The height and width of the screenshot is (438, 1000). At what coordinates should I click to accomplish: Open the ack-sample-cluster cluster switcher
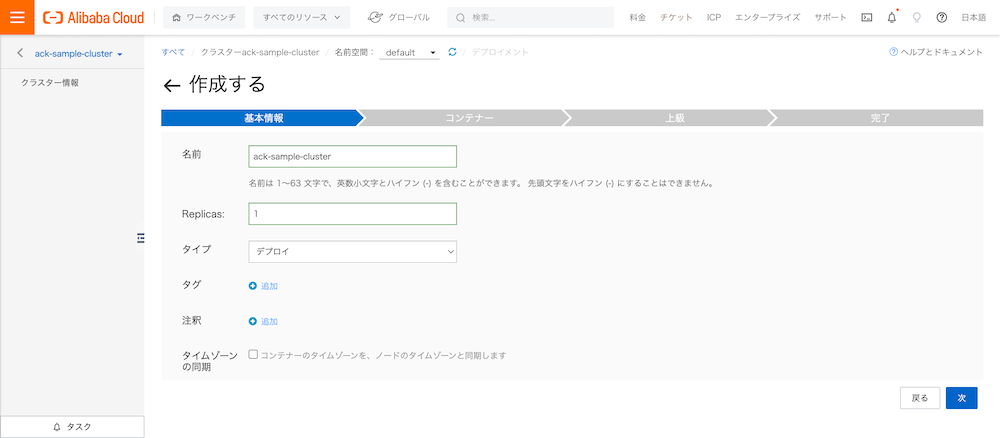pos(78,53)
